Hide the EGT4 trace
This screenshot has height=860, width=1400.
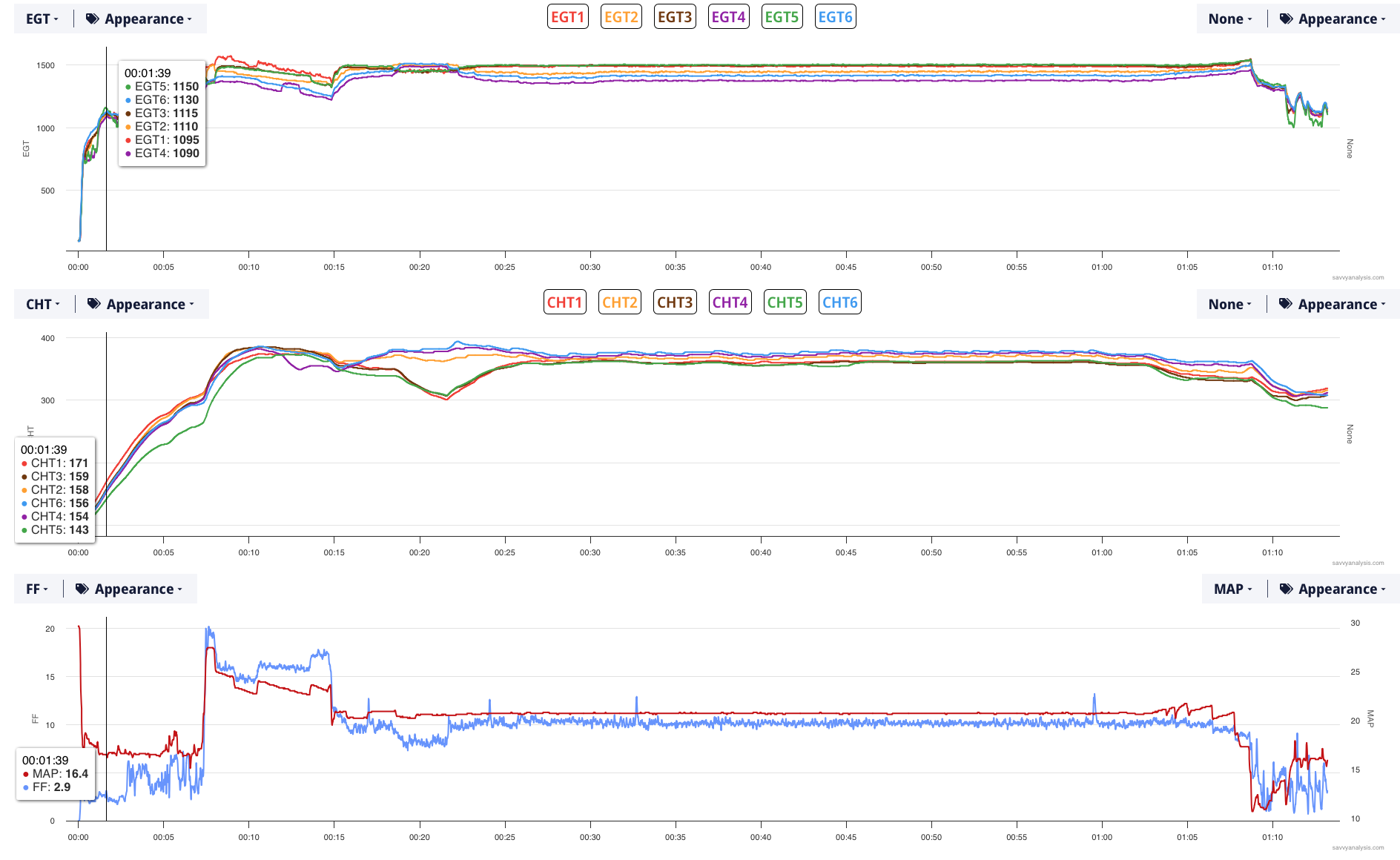coord(728,17)
